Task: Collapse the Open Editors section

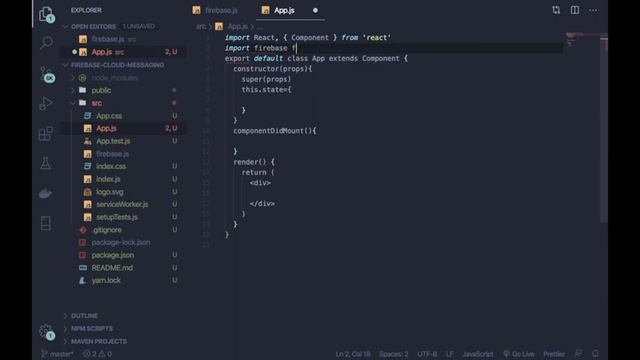Action: pyautogui.click(x=93, y=27)
